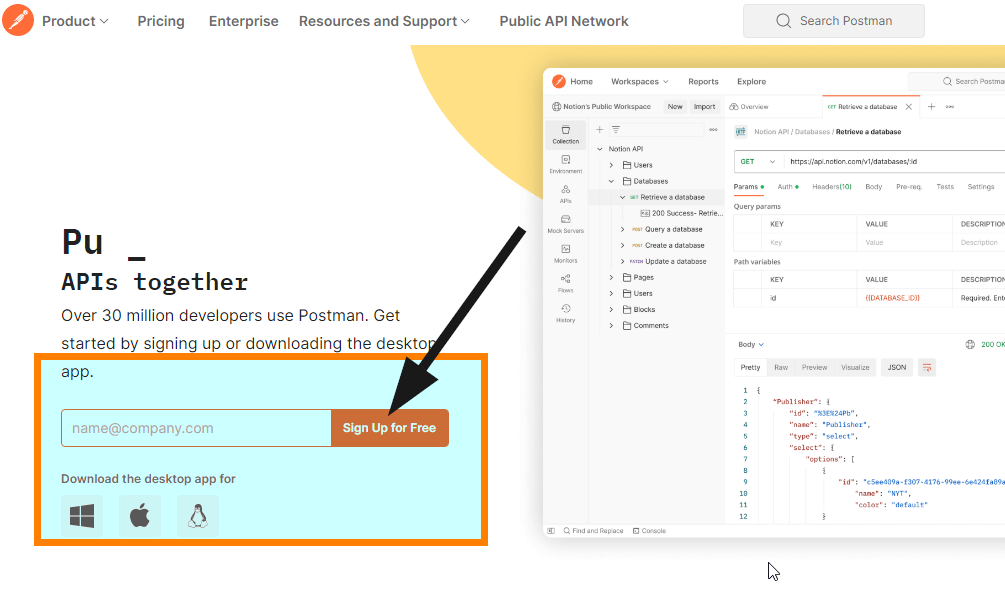Open the Enterprise menu item
Viewport: 1005px width, 610px height.
(x=244, y=21)
